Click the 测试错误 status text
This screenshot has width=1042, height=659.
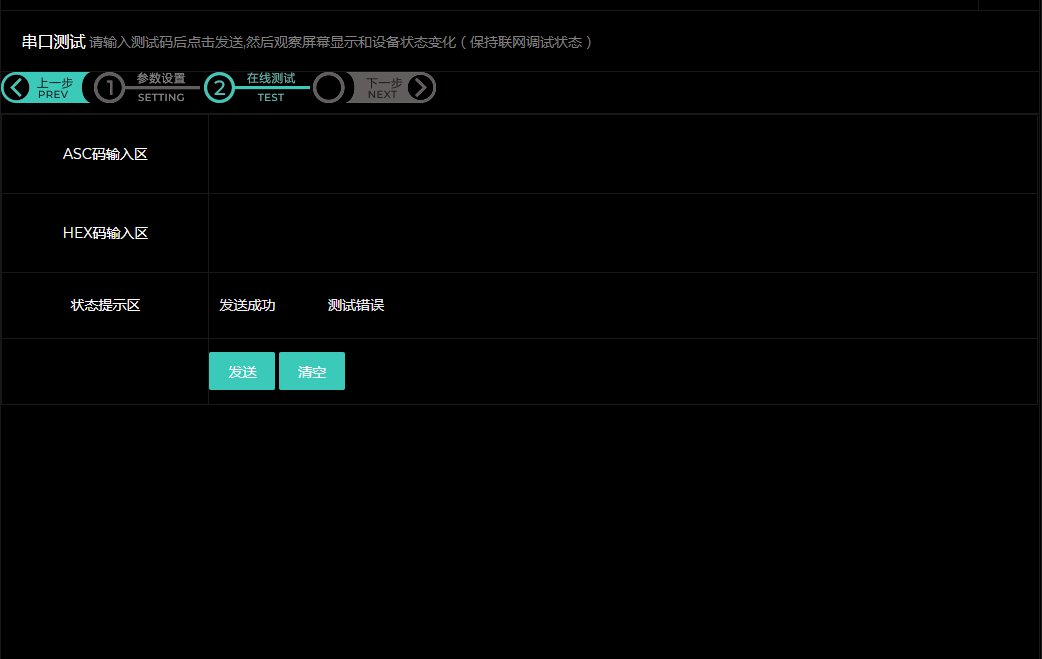[x=356, y=306]
